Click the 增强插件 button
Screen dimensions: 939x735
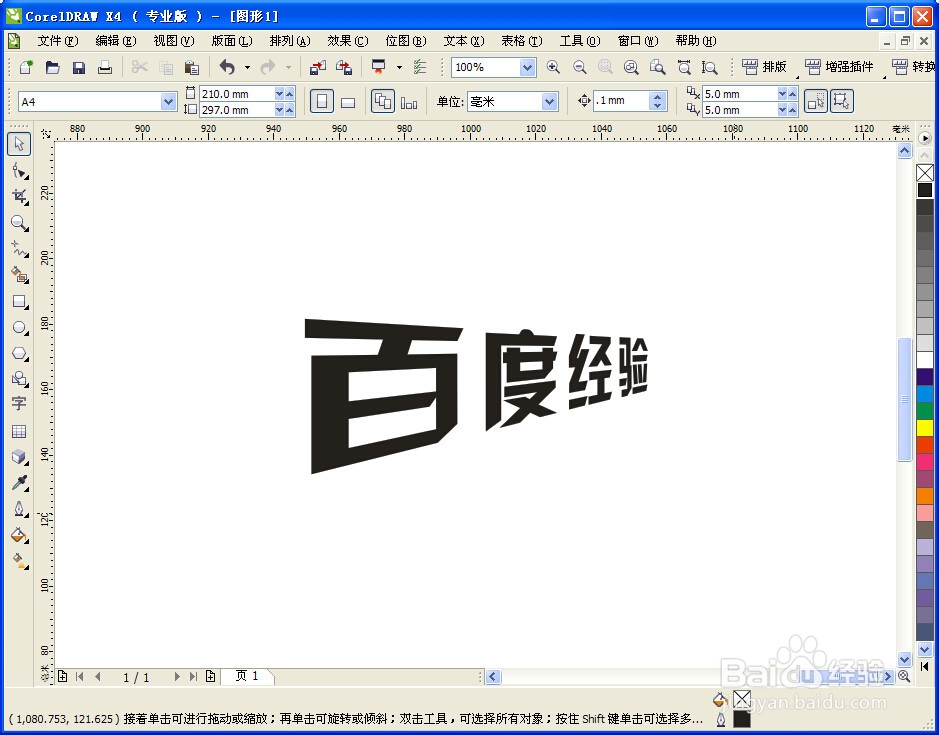[x=840, y=67]
